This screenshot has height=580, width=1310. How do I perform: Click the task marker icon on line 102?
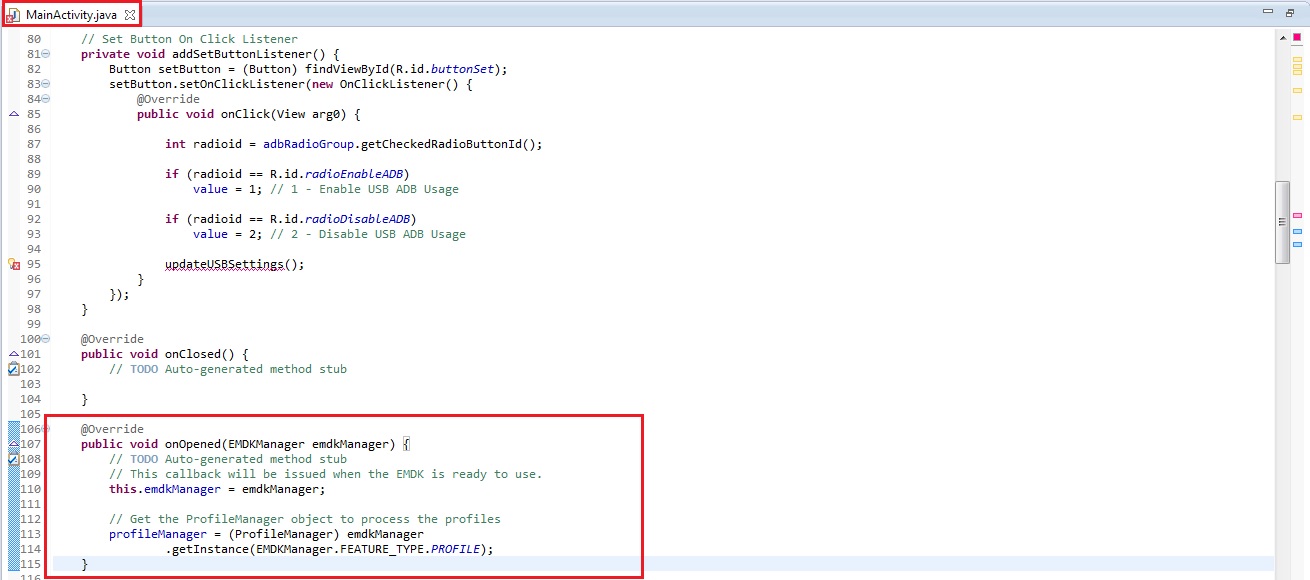pyautogui.click(x=14, y=369)
